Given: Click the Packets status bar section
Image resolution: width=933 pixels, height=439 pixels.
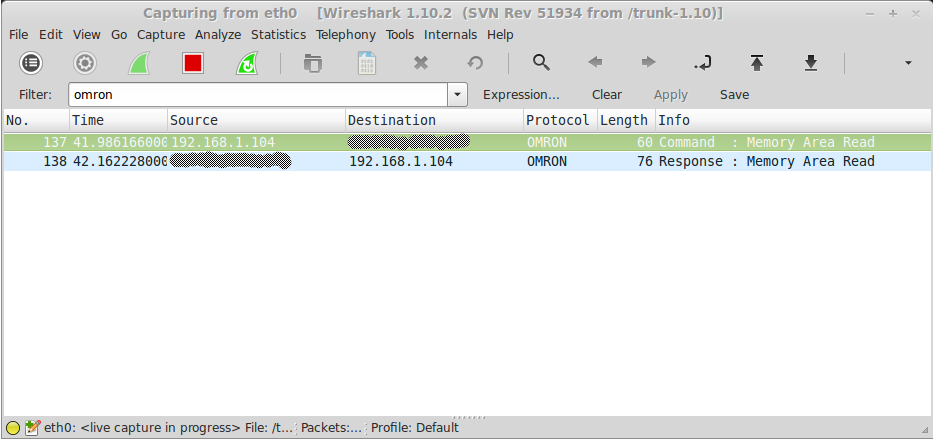Looking at the screenshot, I should [331, 428].
